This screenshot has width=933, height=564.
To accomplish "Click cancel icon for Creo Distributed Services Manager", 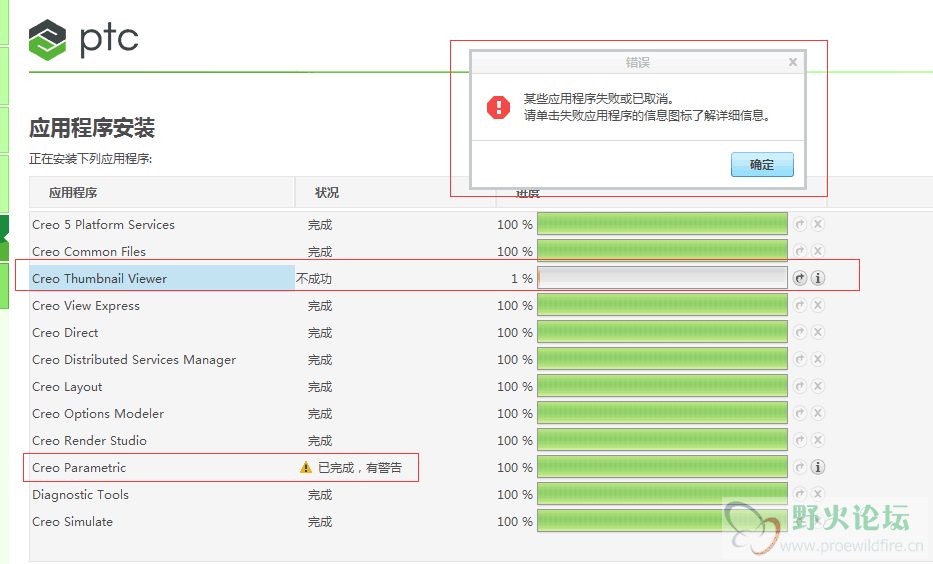I will [x=818, y=359].
